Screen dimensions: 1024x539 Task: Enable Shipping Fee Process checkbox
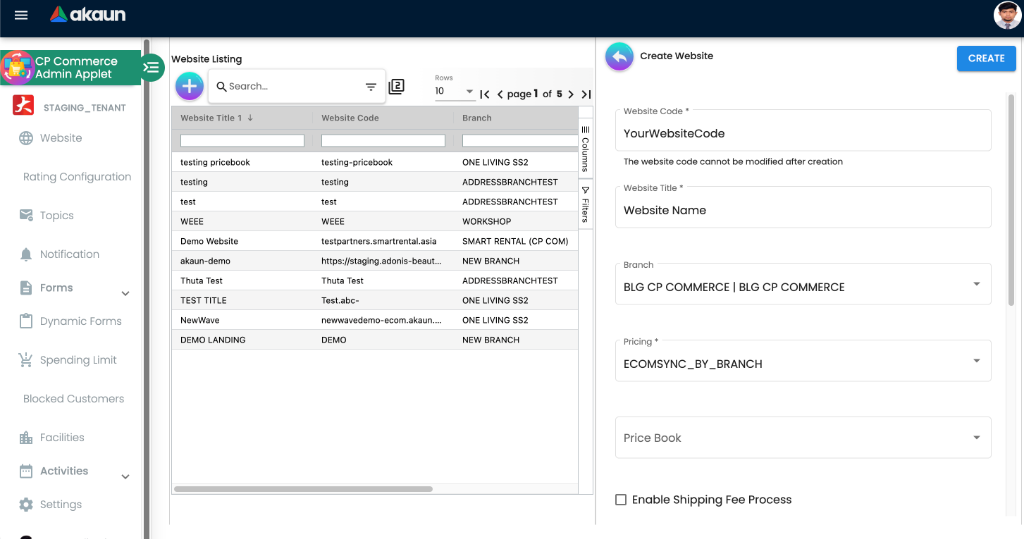(621, 499)
